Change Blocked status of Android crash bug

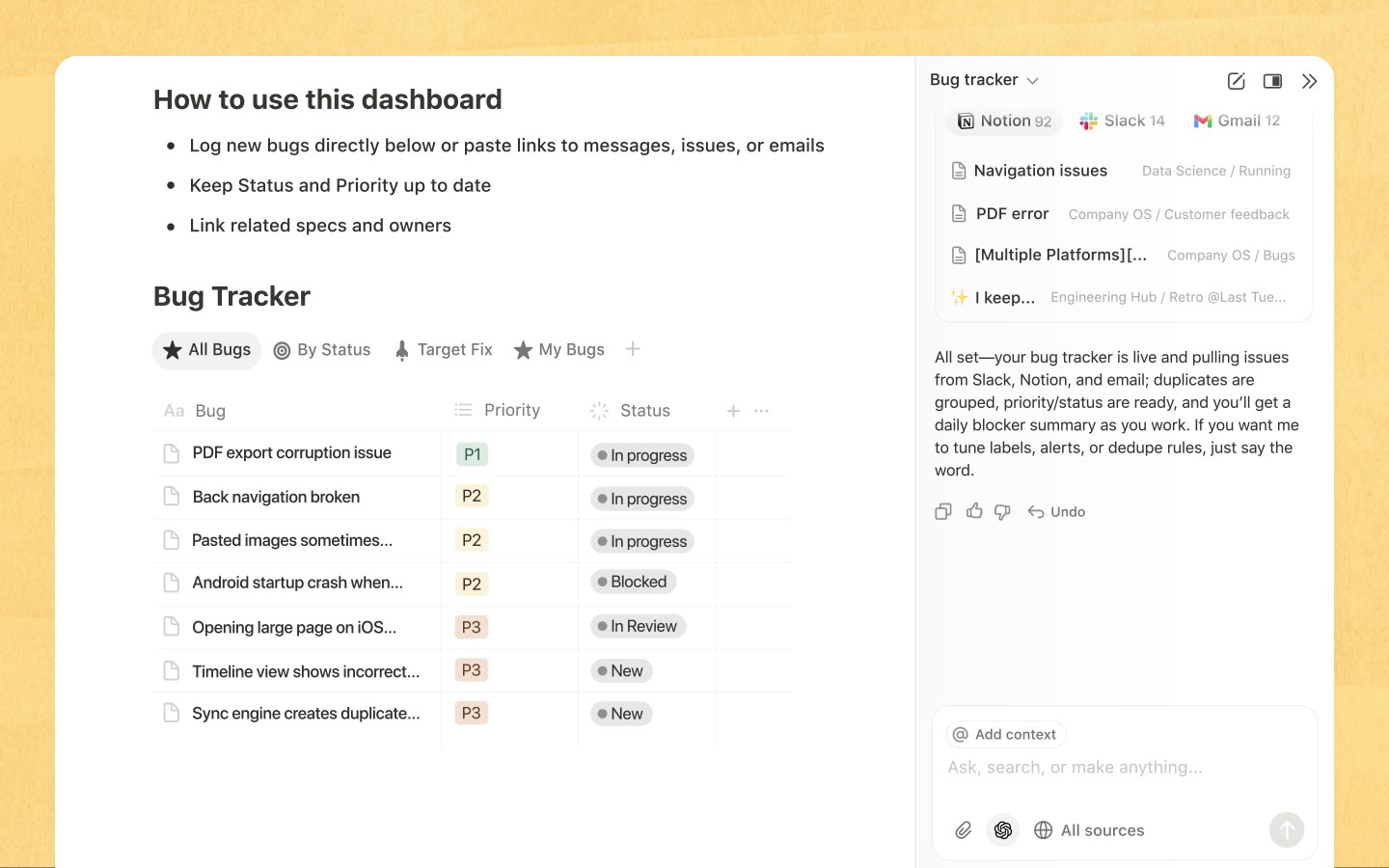pyautogui.click(x=633, y=582)
